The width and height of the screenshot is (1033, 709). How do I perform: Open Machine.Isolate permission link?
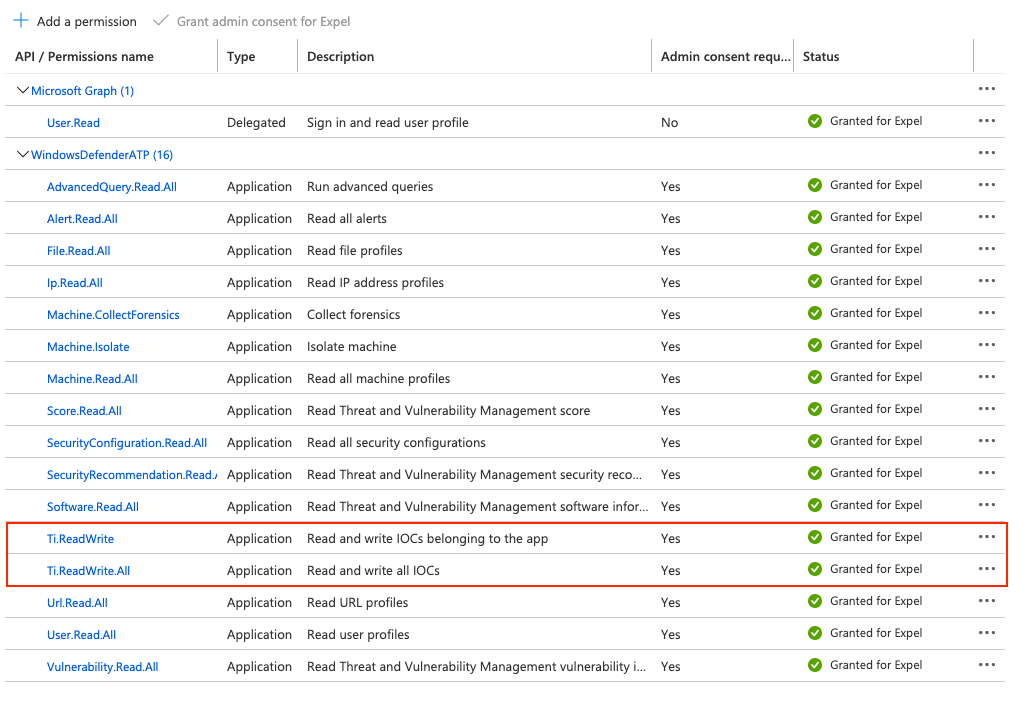point(88,347)
